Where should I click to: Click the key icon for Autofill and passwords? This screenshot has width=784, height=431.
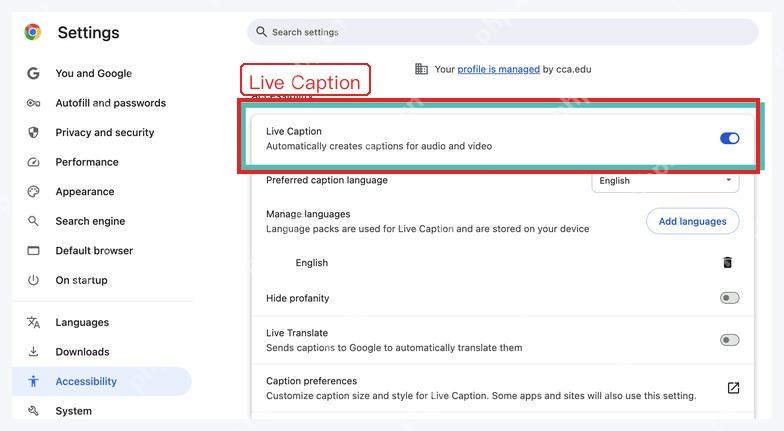coord(33,103)
